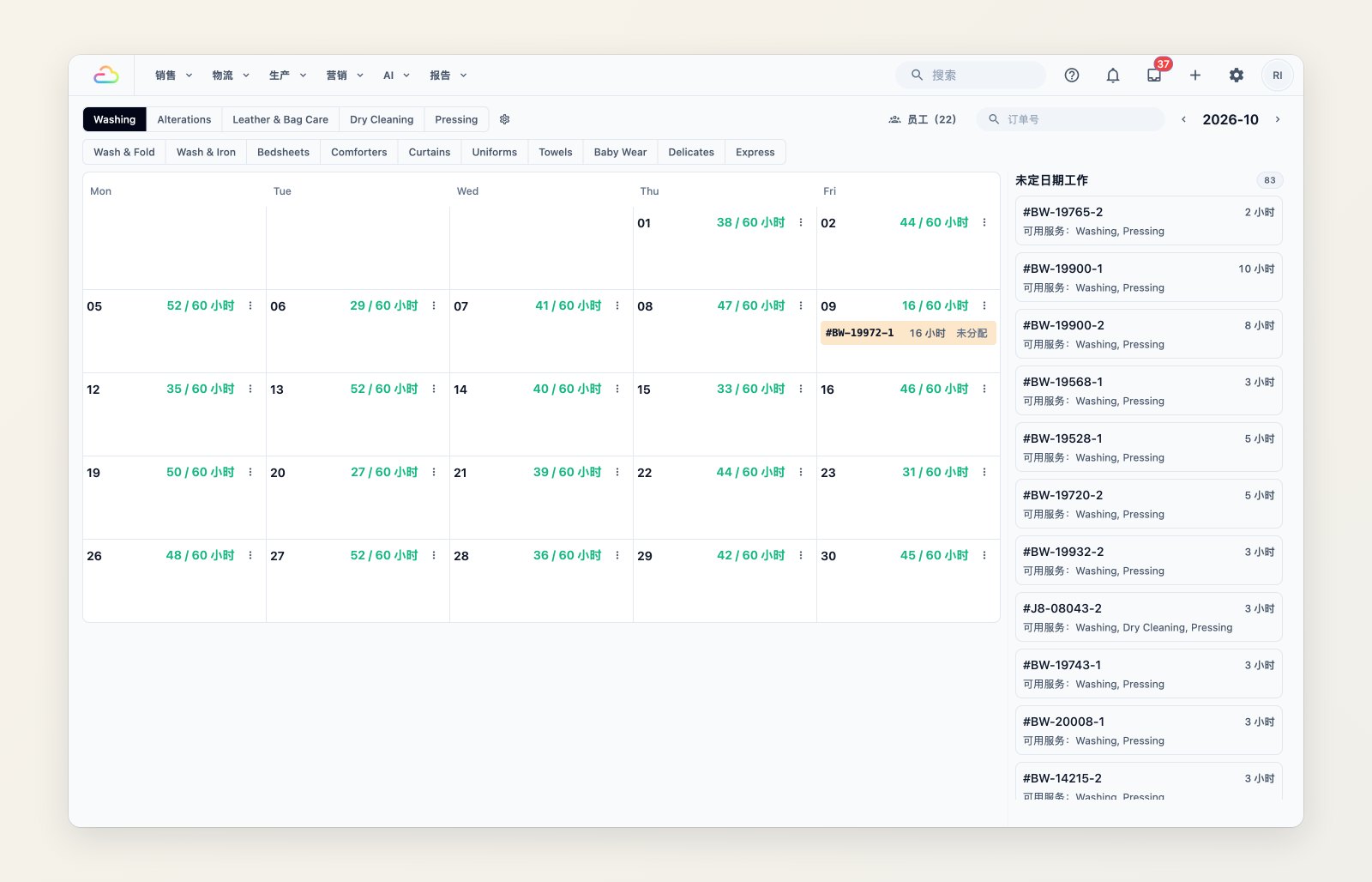Open the three-dot menu for day 26
Screen dimensions: 1372x882
pyautogui.click(x=250, y=555)
